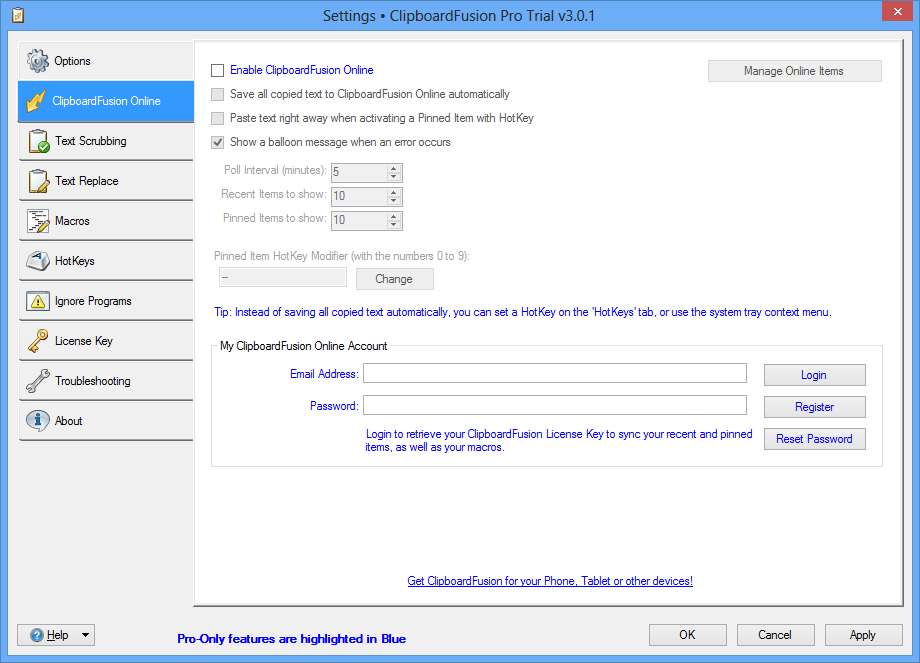
Task: Click the License Key golden key icon
Action: pos(38,341)
